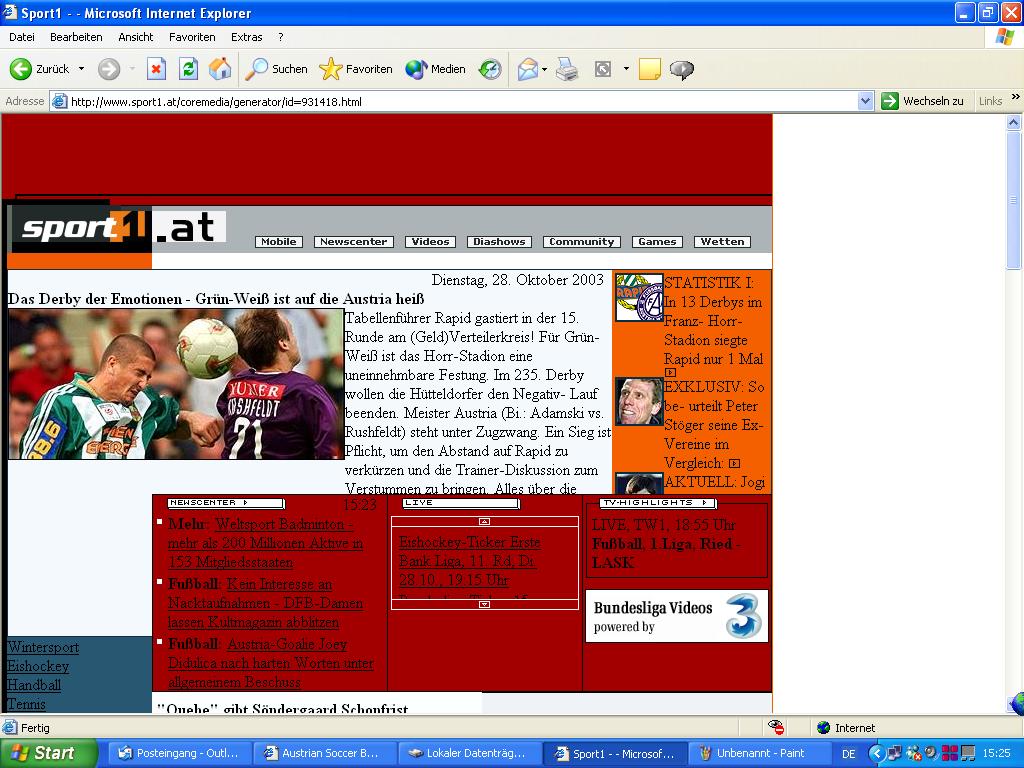The height and width of the screenshot is (768, 1024).
Task: Open the TV-HIGHLIGHTS box header
Action: [658, 503]
